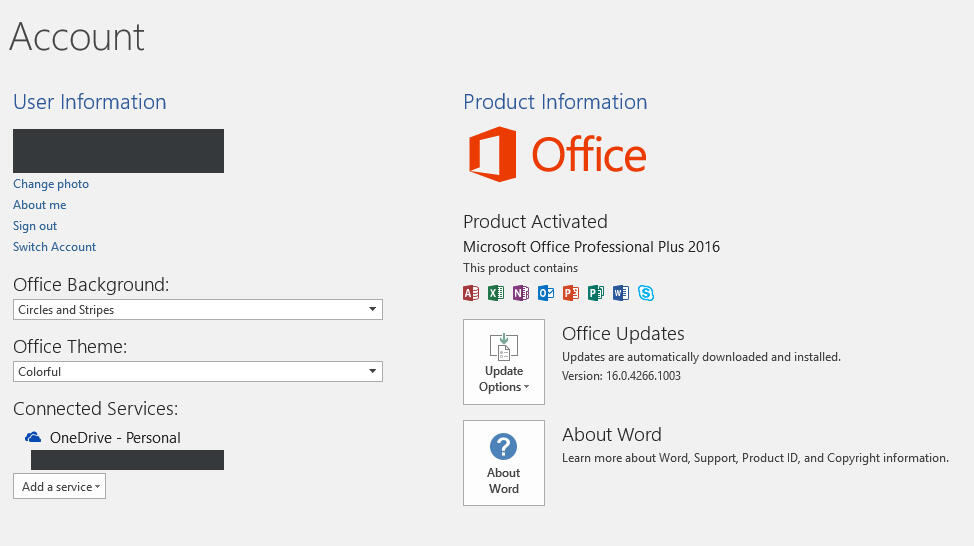Click the redacted OneDrive account email

click(x=127, y=460)
